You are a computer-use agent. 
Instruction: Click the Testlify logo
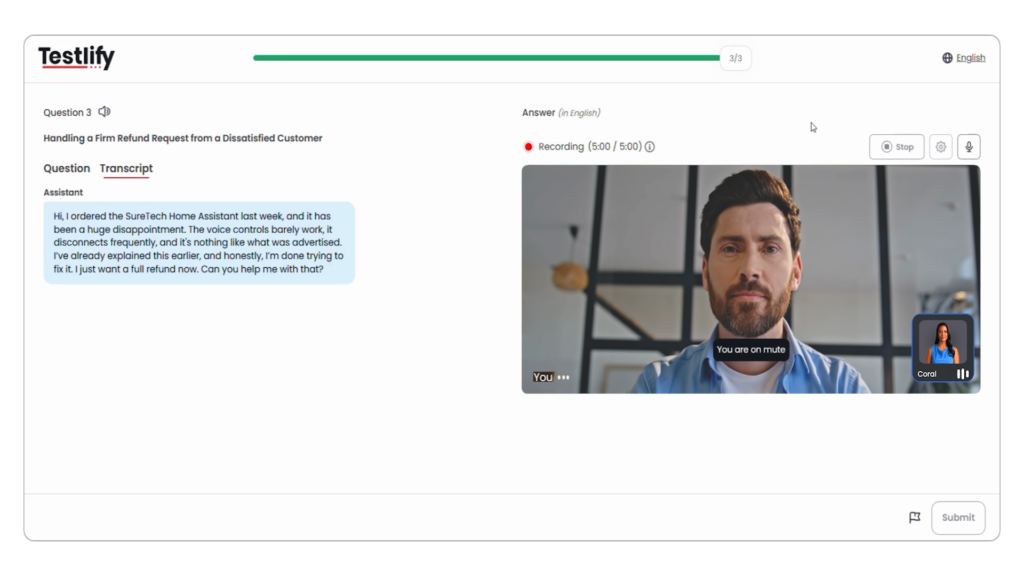point(74,57)
